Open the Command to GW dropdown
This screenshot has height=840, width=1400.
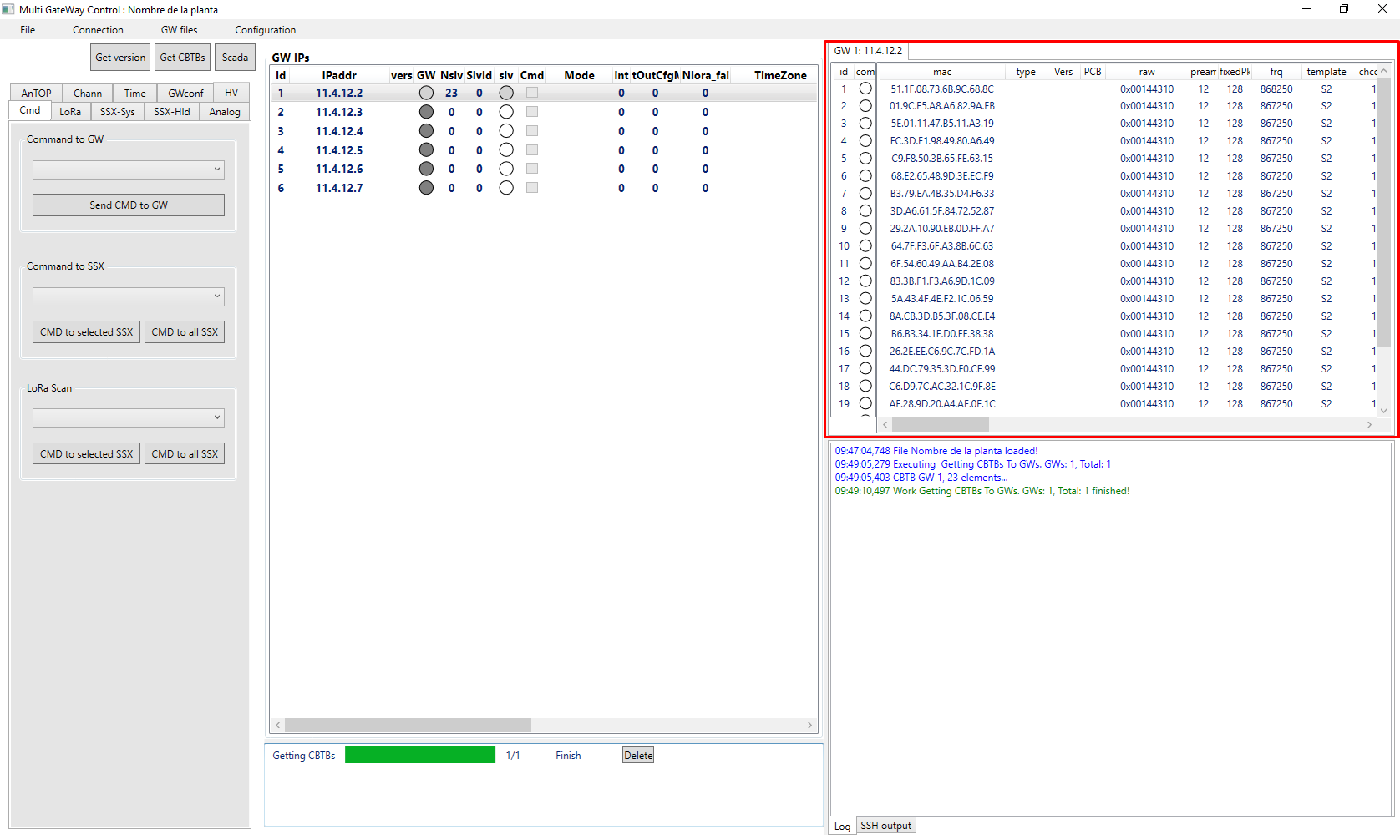(128, 170)
